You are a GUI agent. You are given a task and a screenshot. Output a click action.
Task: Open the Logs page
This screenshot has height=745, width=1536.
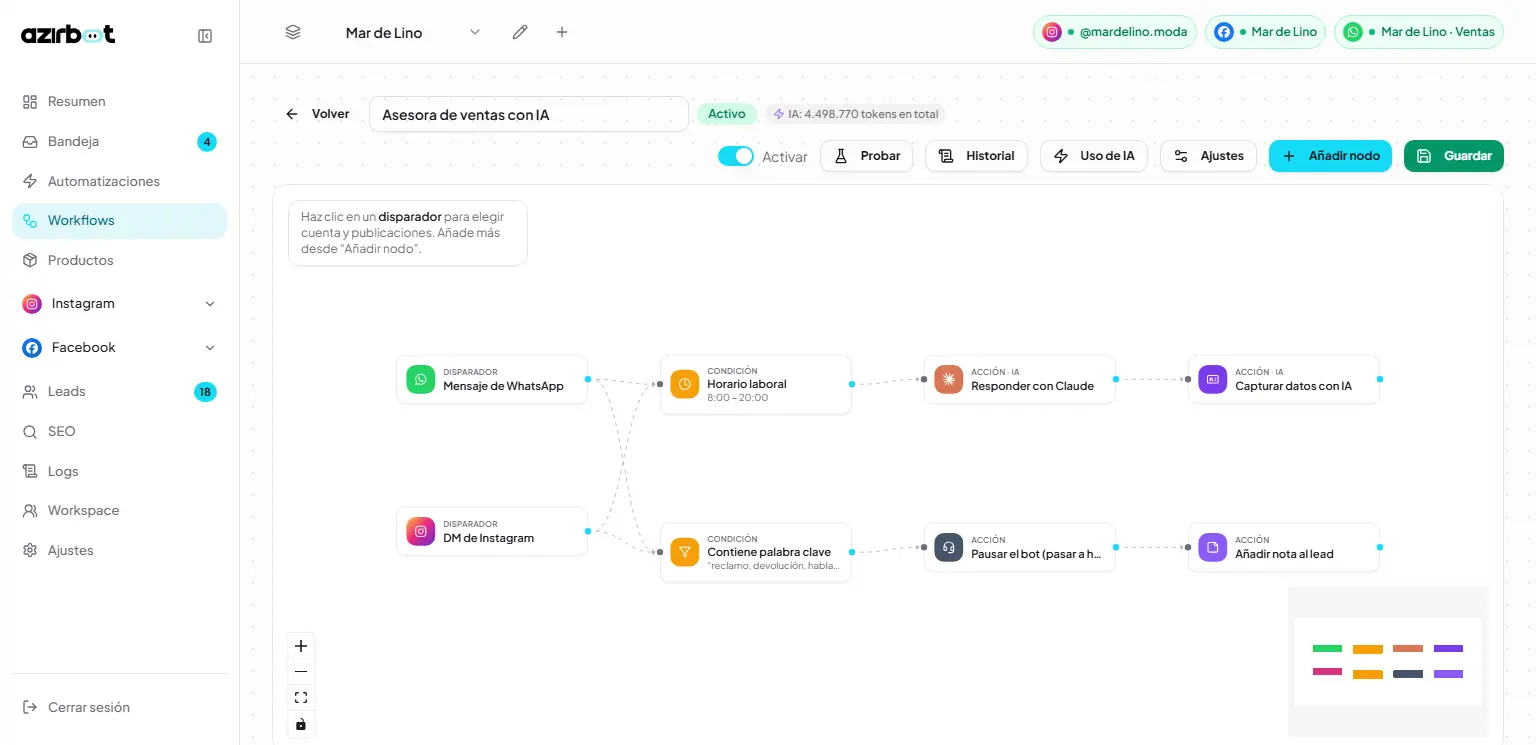click(x=120, y=471)
